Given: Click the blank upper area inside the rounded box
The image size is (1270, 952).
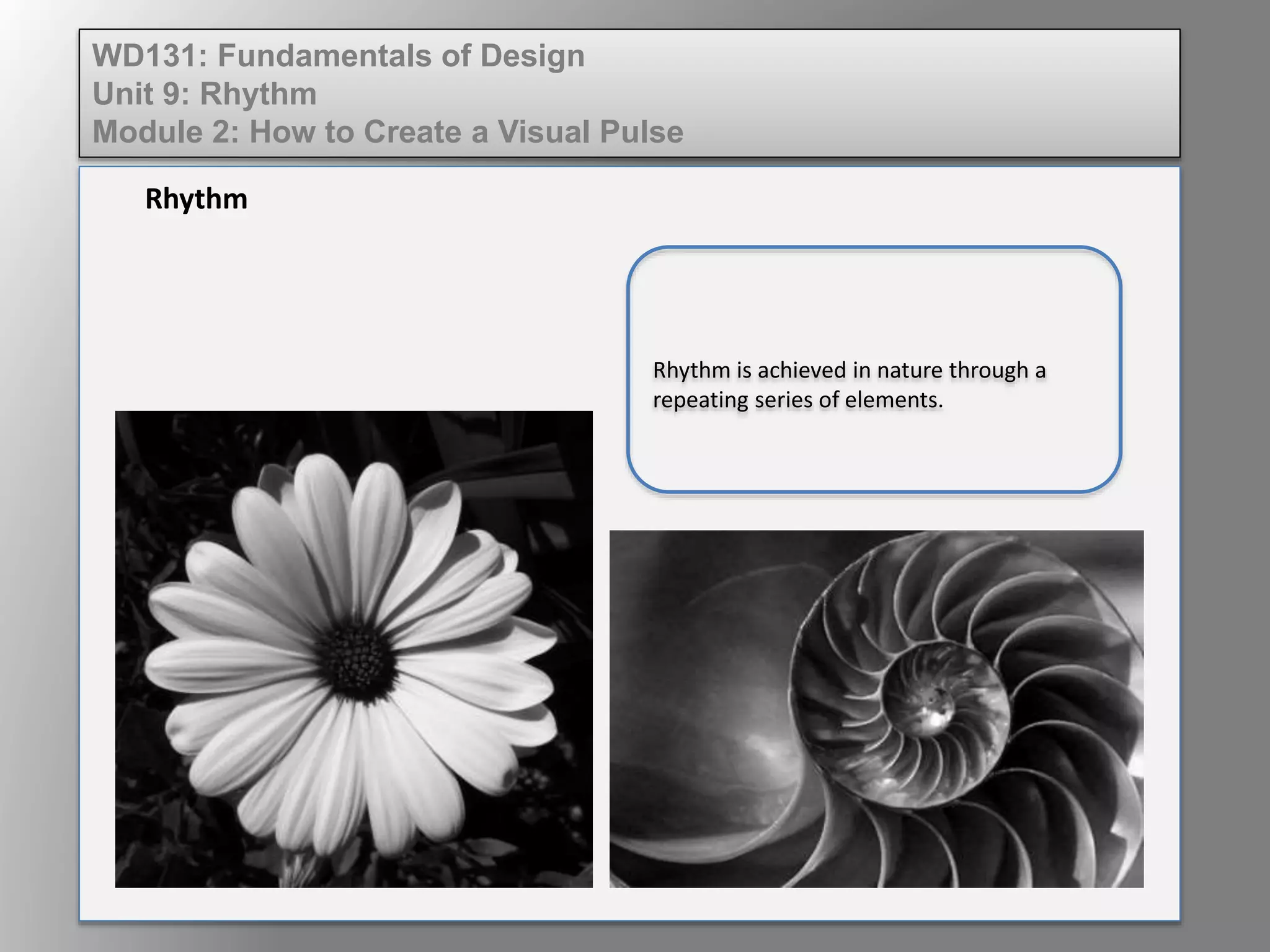Looking at the screenshot, I should (x=874, y=297).
